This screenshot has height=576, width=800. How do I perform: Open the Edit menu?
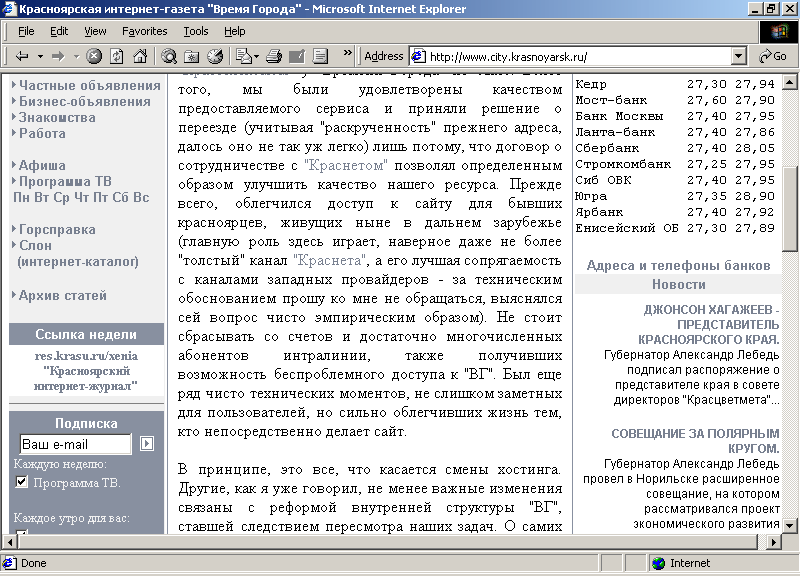(x=59, y=32)
